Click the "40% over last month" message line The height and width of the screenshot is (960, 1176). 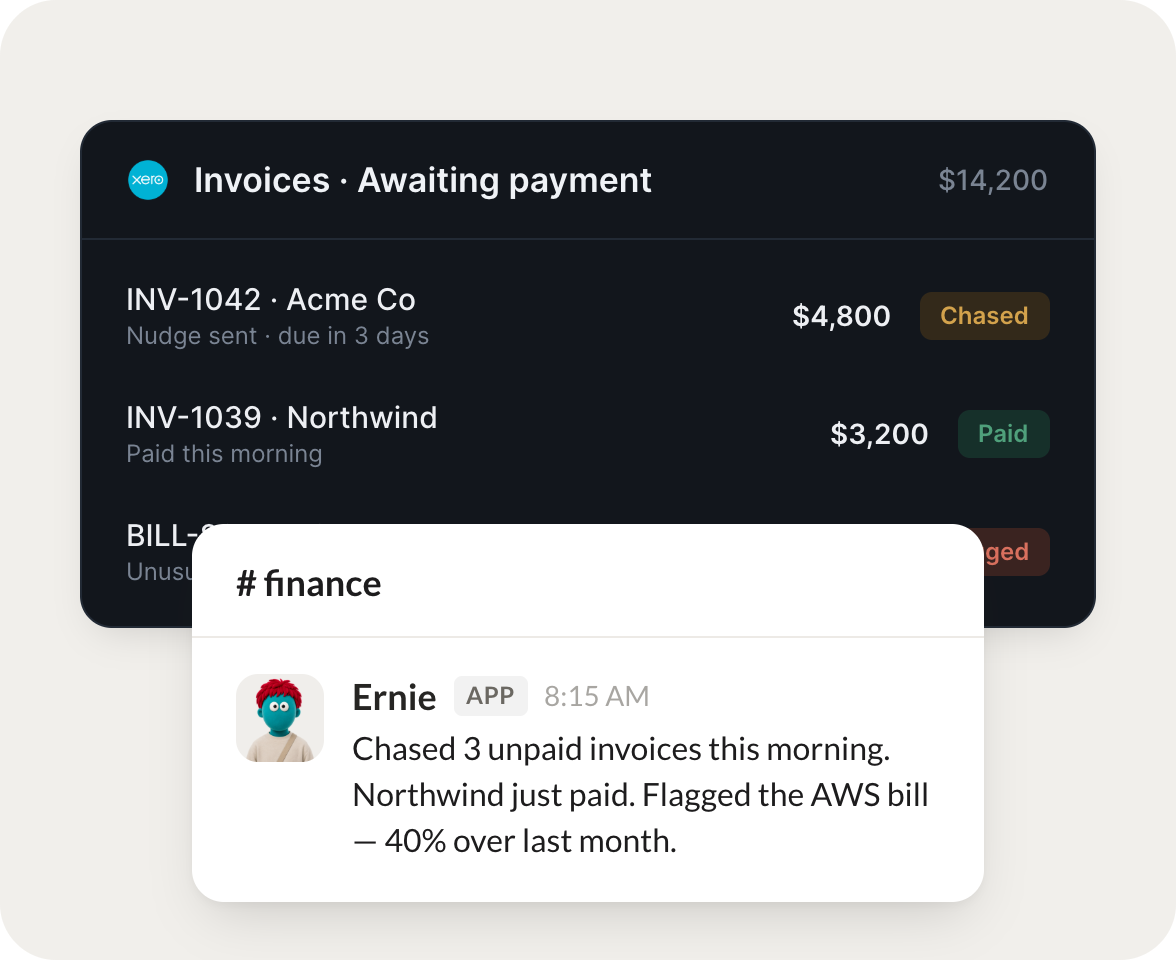point(514,842)
